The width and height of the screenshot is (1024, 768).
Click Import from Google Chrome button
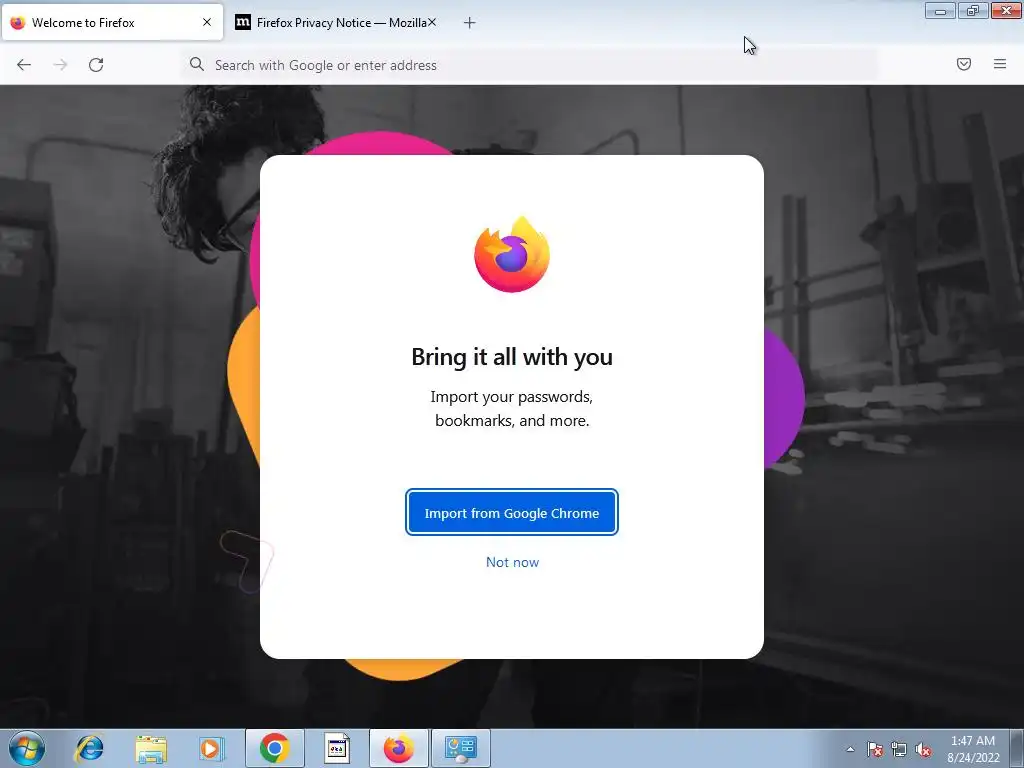[x=511, y=513]
